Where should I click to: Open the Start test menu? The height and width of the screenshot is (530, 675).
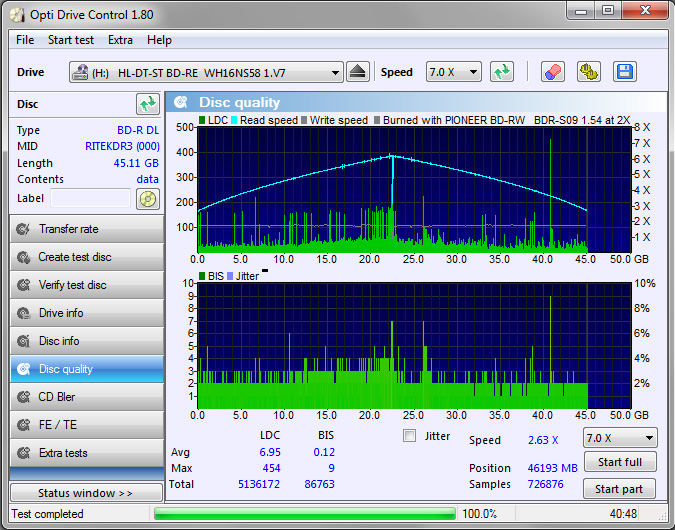click(x=71, y=40)
